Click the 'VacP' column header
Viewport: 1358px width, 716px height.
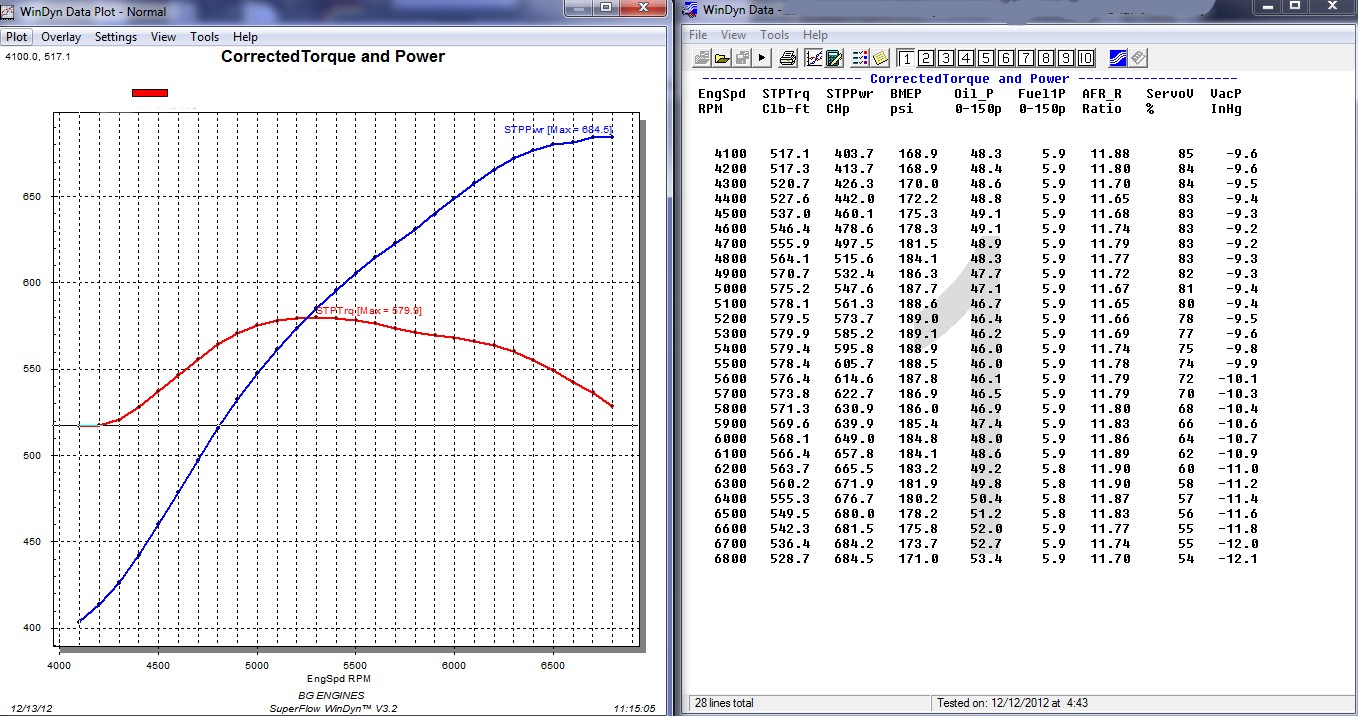click(x=1224, y=93)
